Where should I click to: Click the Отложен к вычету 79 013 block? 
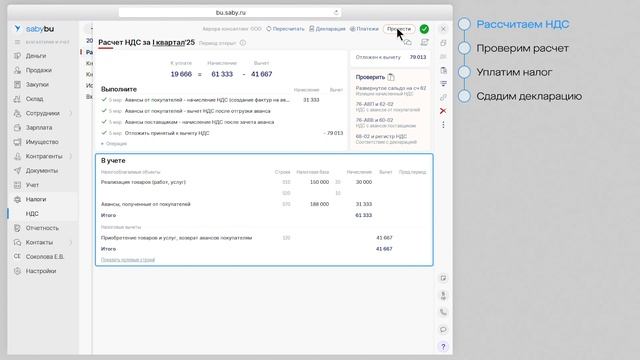coord(391,58)
